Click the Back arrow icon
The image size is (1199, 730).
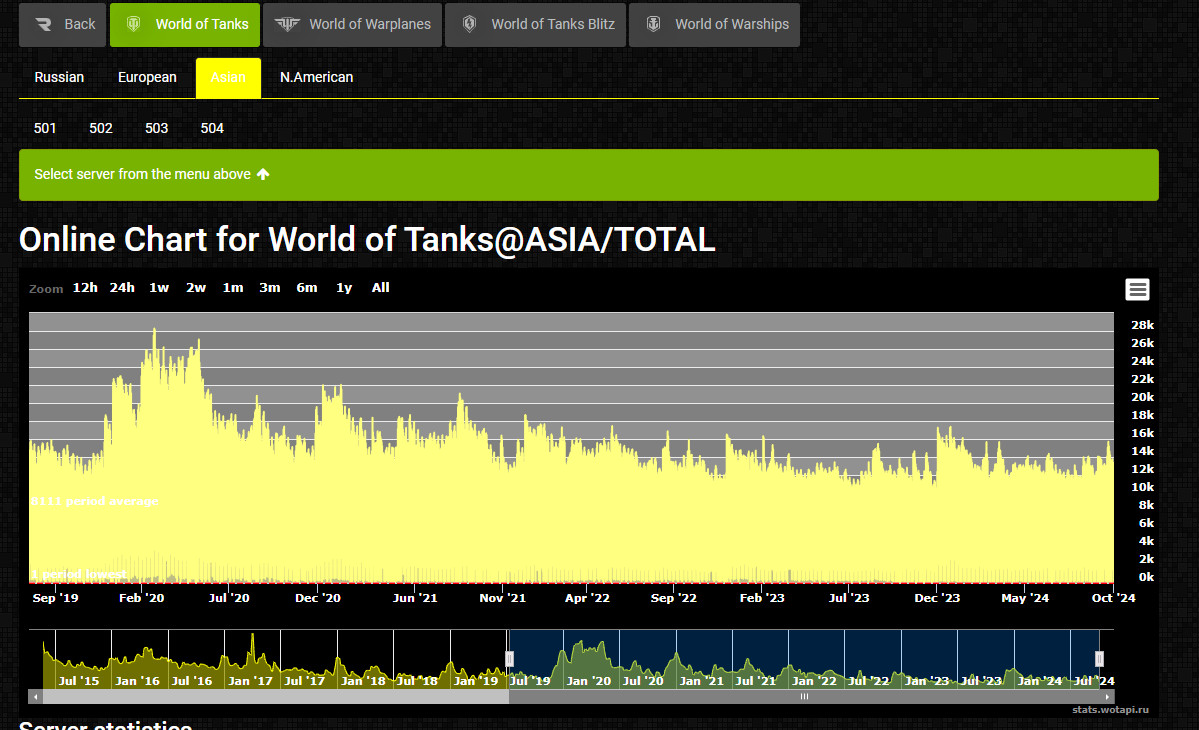(x=43, y=24)
